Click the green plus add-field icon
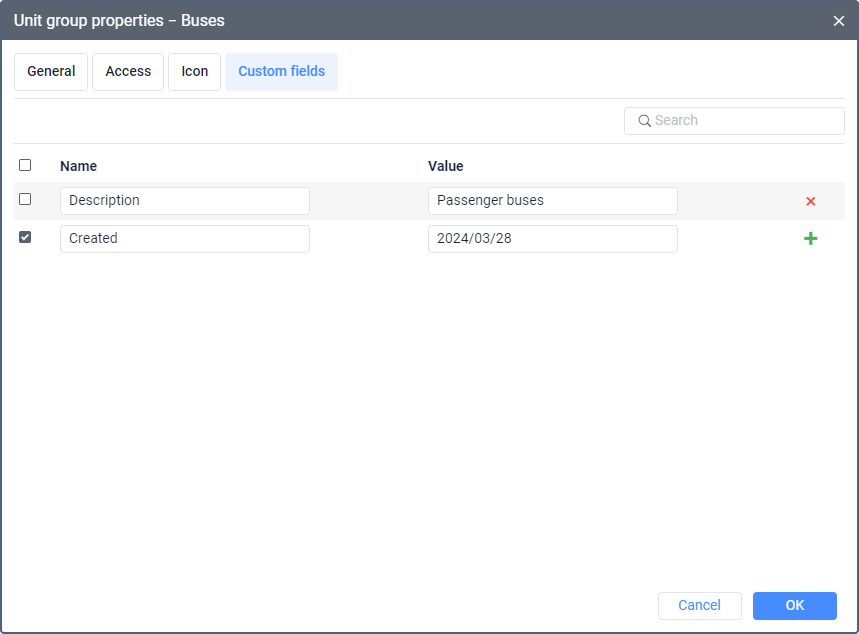 tap(810, 239)
